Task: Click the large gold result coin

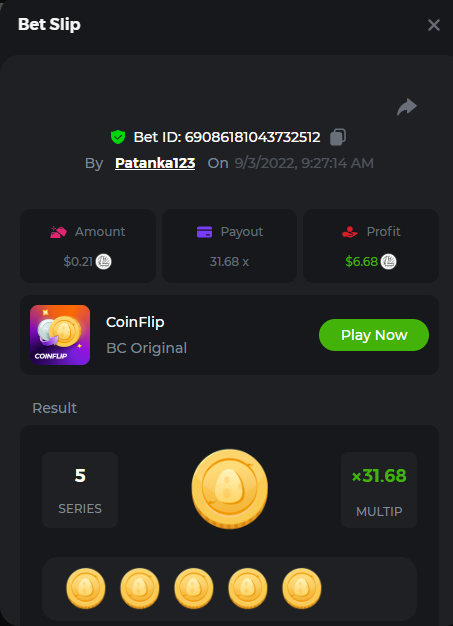Action: [229, 489]
